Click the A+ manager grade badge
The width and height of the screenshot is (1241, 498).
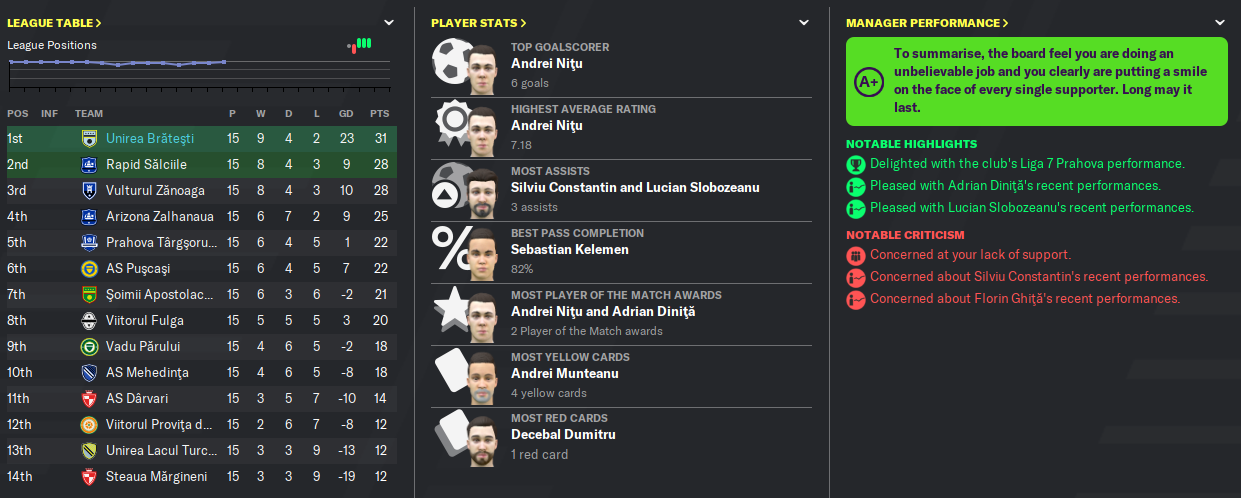[x=867, y=82]
